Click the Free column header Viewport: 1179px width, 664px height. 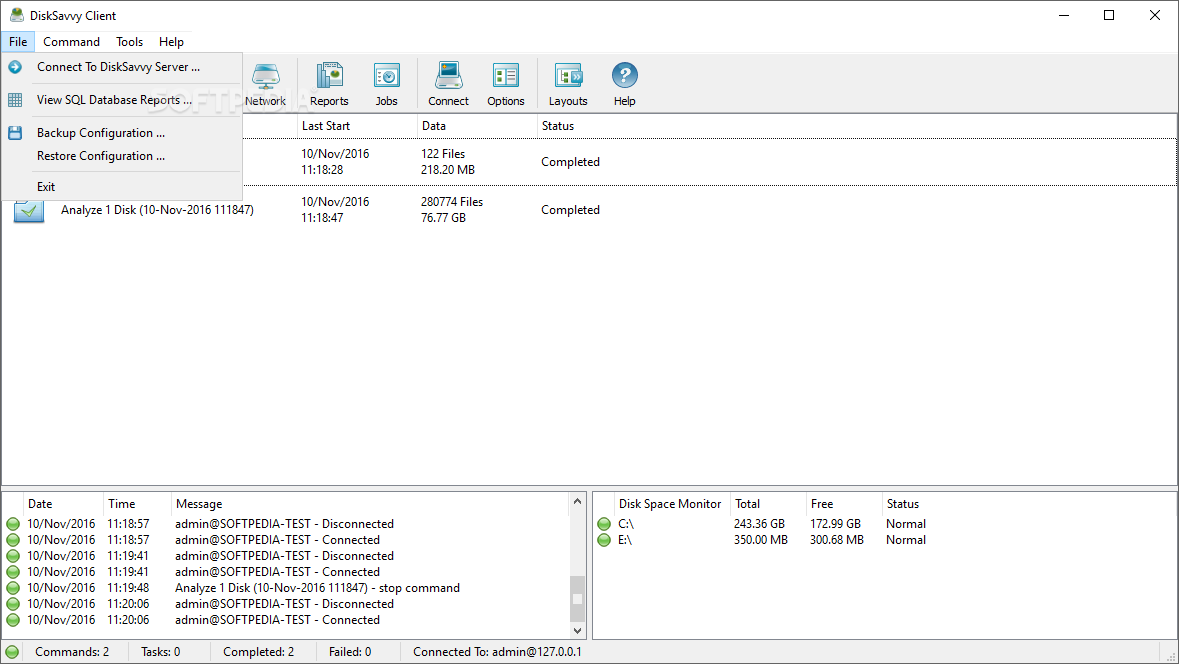pos(844,504)
